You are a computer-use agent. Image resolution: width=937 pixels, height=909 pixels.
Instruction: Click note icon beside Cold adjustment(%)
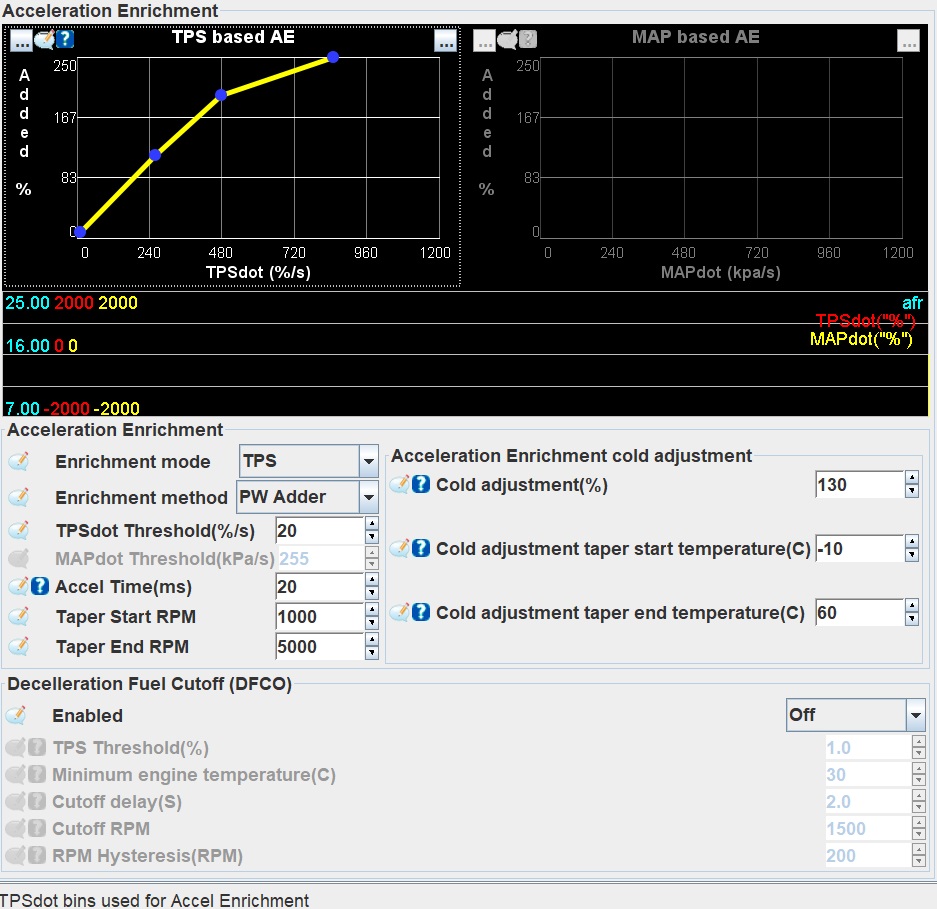400,484
